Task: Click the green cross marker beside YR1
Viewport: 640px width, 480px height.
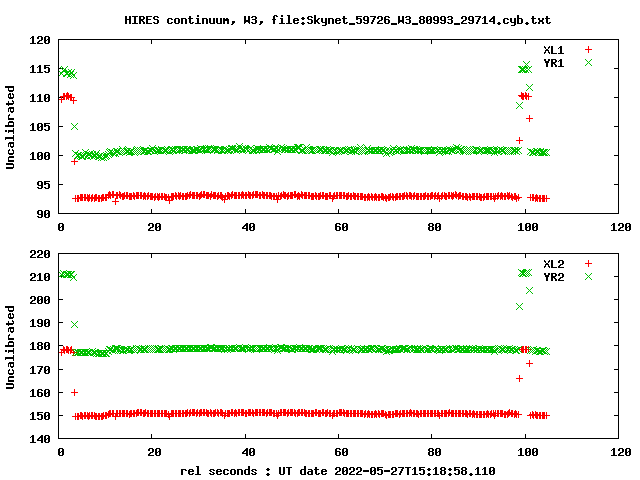Action: [x=588, y=62]
